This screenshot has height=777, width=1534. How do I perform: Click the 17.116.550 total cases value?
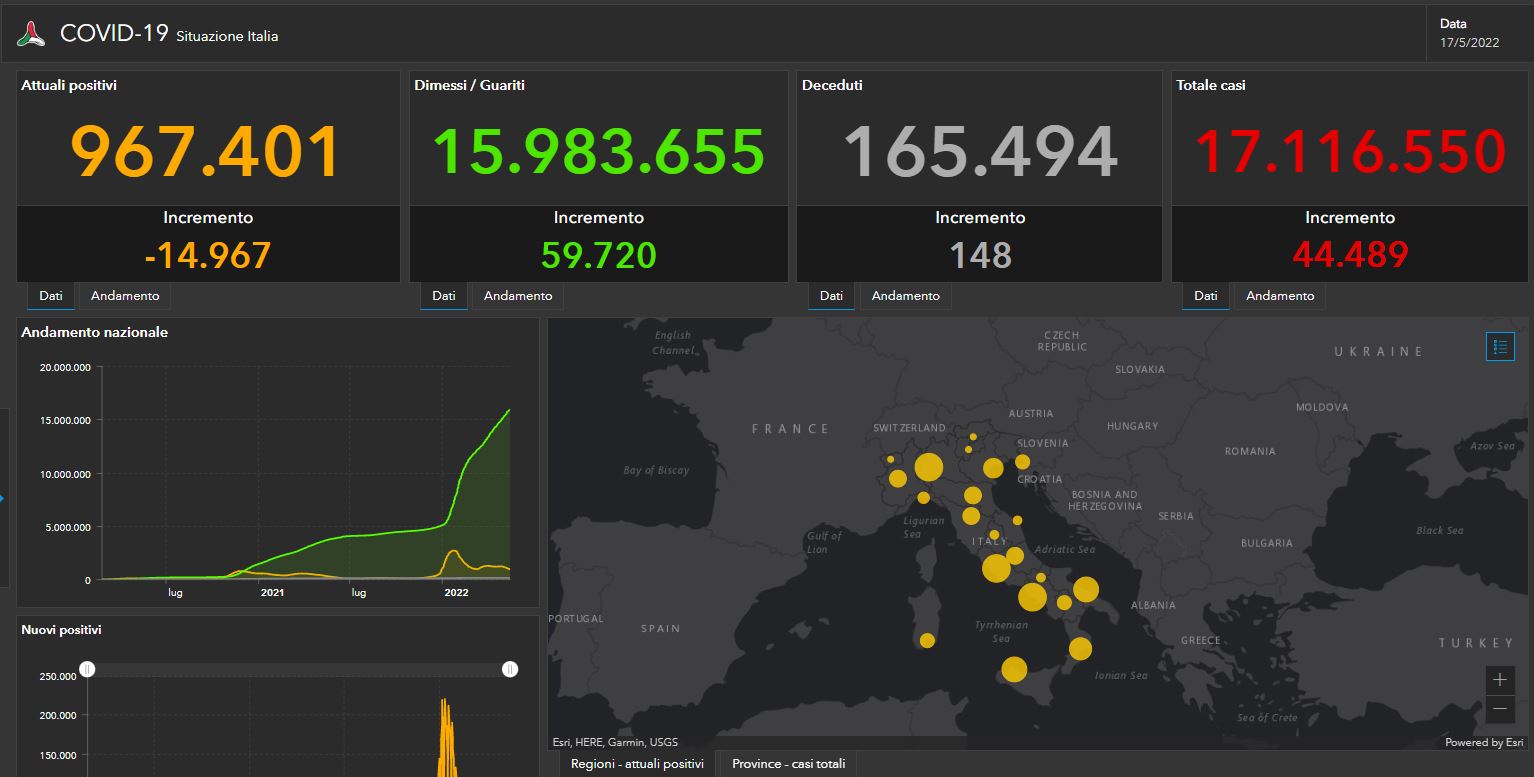point(1350,152)
